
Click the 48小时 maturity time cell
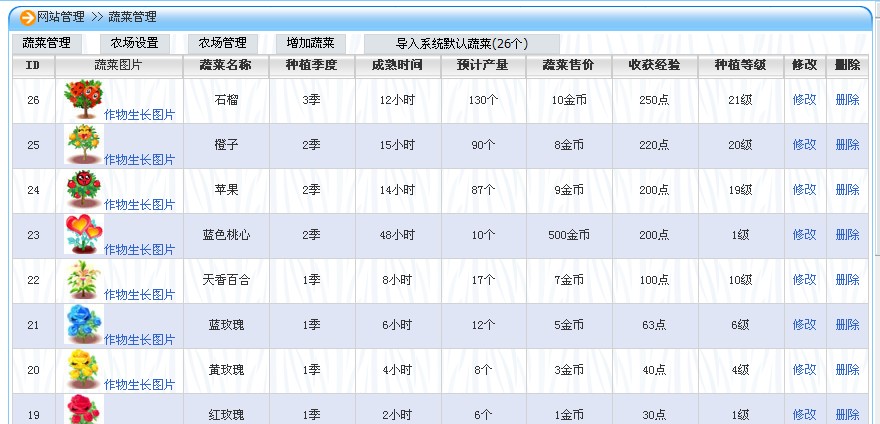pyautogui.click(x=397, y=235)
